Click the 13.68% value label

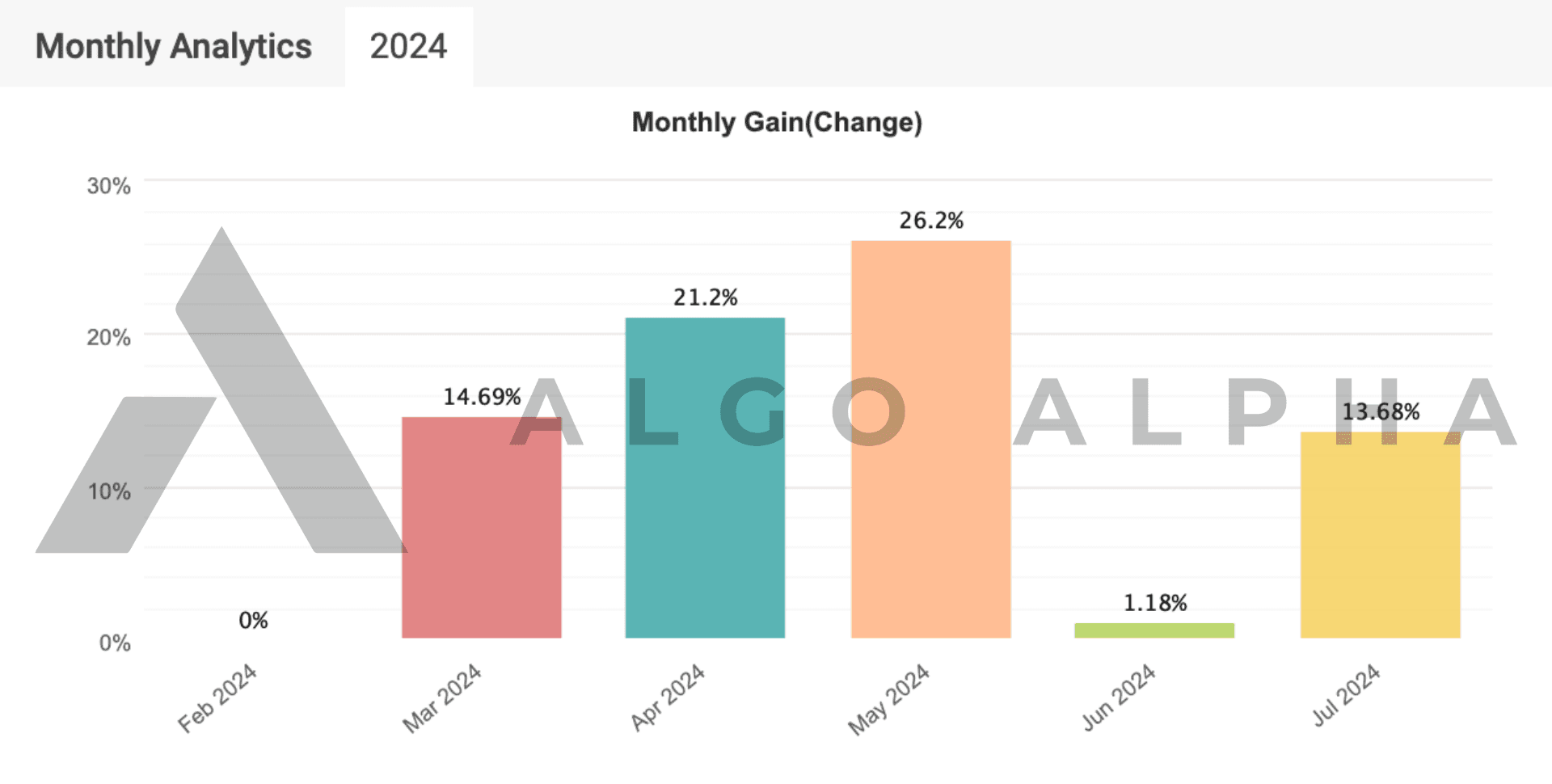coord(1381,411)
